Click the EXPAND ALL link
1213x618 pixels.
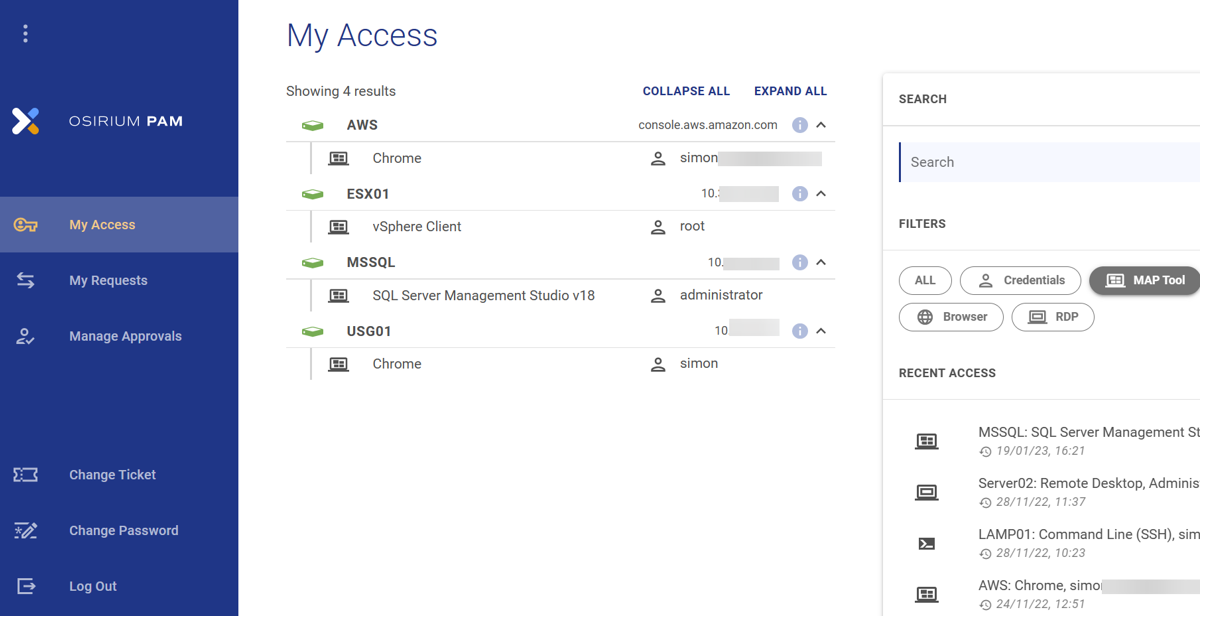point(790,90)
